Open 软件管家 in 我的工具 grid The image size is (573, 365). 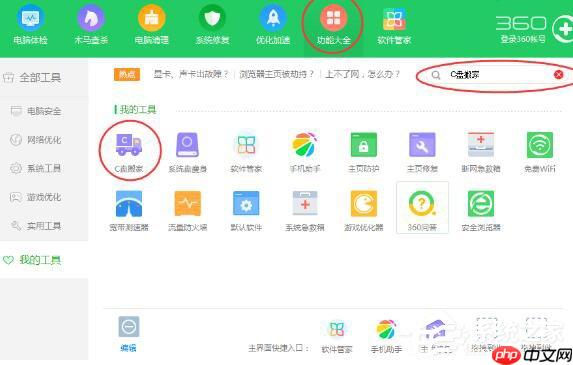pyautogui.click(x=246, y=152)
